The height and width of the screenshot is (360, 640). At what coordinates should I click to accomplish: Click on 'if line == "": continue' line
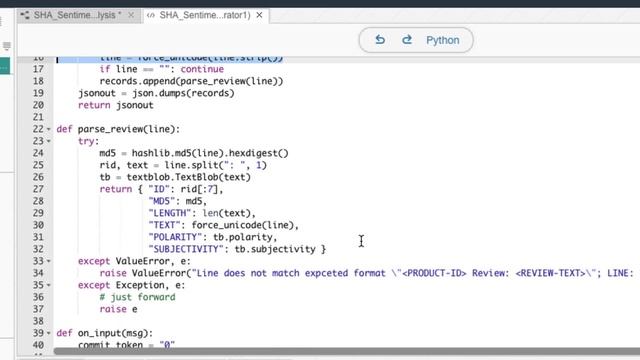tap(162, 69)
